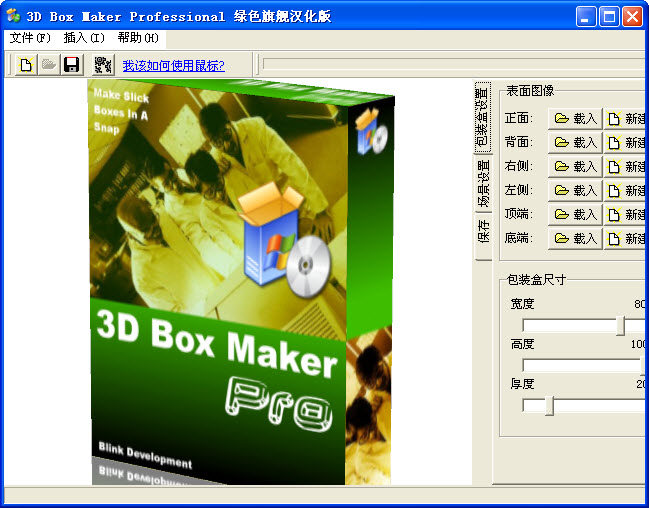649x508 pixels.
Task: Close the 3D Box Maker window
Action: coord(632,17)
